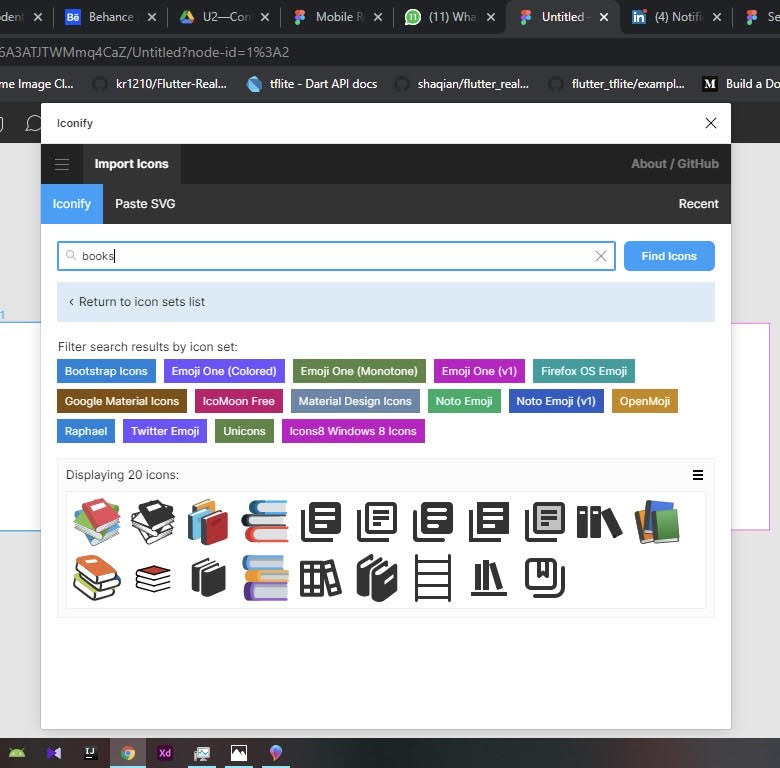Select the outlined library books icon
Screen dimensions: 780x768
pos(377,522)
